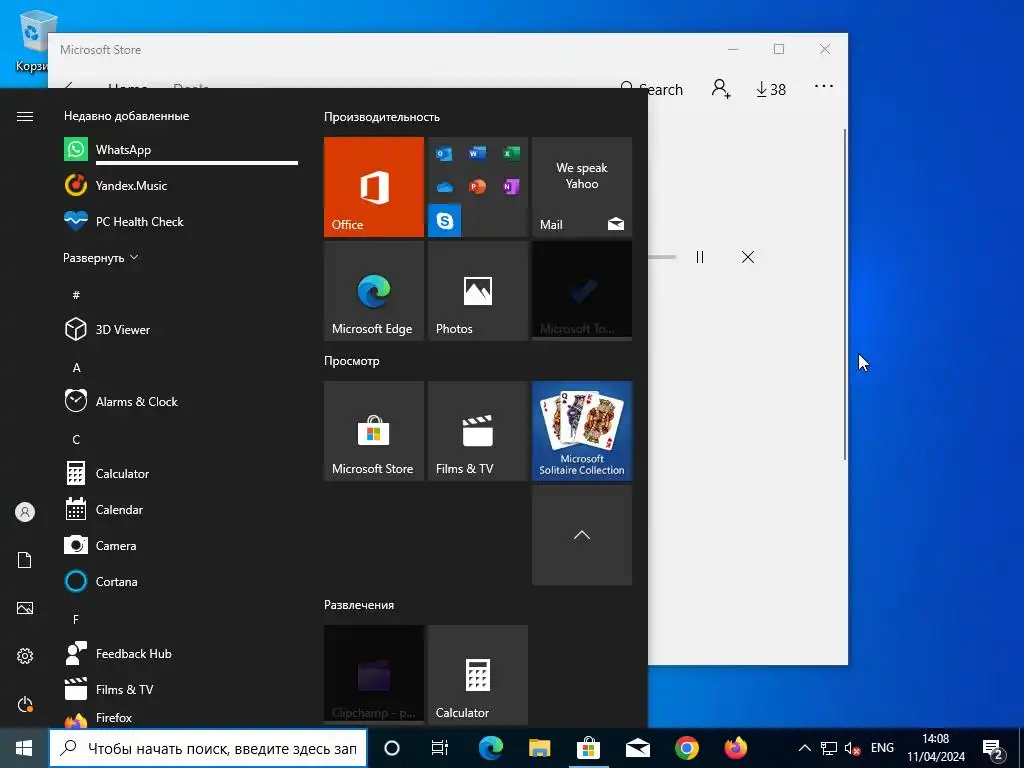
Task: Open Alarms & Clock app
Action: pos(181,402)
